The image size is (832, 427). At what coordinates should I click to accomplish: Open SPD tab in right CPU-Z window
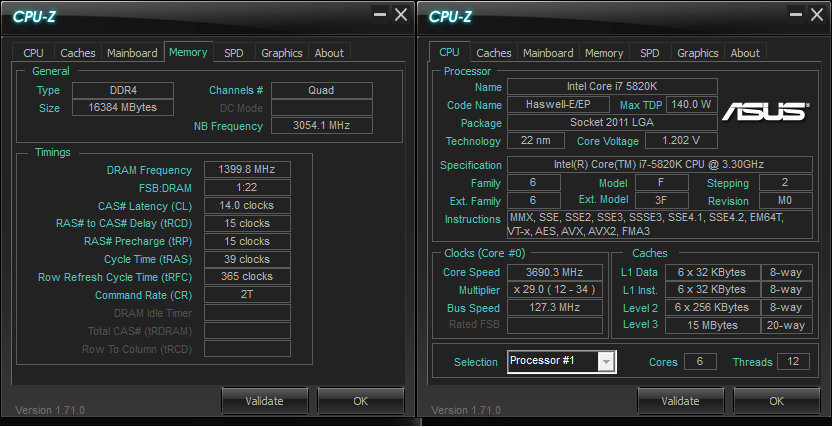pos(649,53)
